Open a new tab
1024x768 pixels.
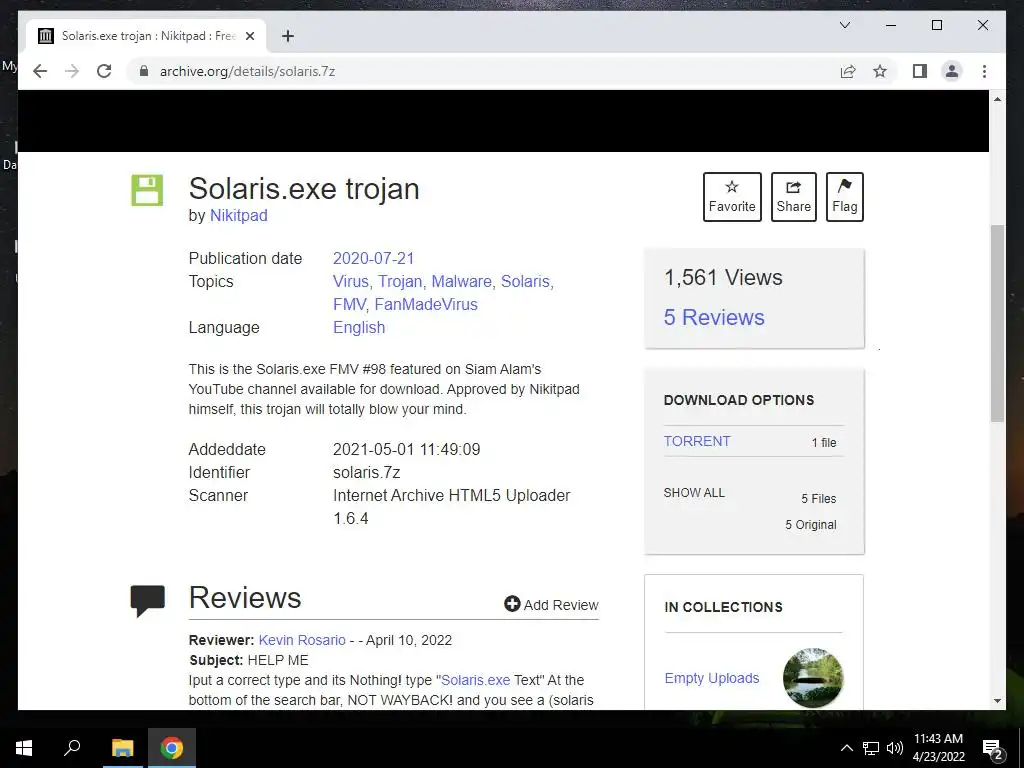pos(288,36)
